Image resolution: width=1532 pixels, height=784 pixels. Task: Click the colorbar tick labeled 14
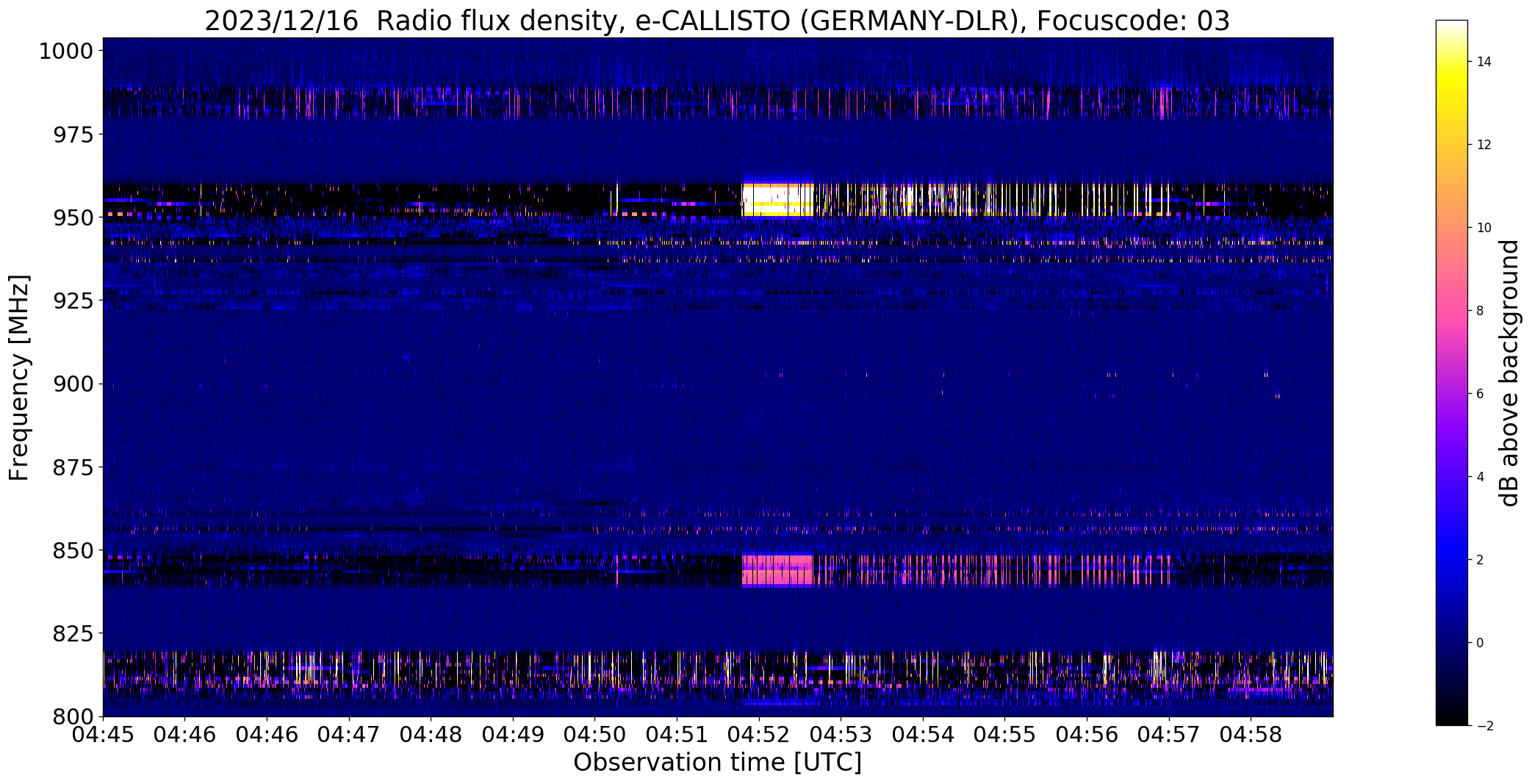click(1484, 62)
